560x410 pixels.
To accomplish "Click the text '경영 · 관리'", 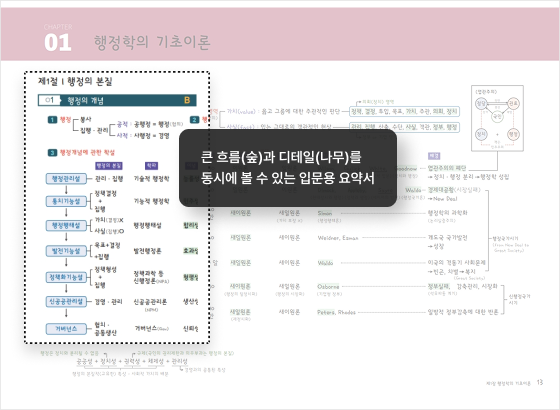I will click(109, 301).
